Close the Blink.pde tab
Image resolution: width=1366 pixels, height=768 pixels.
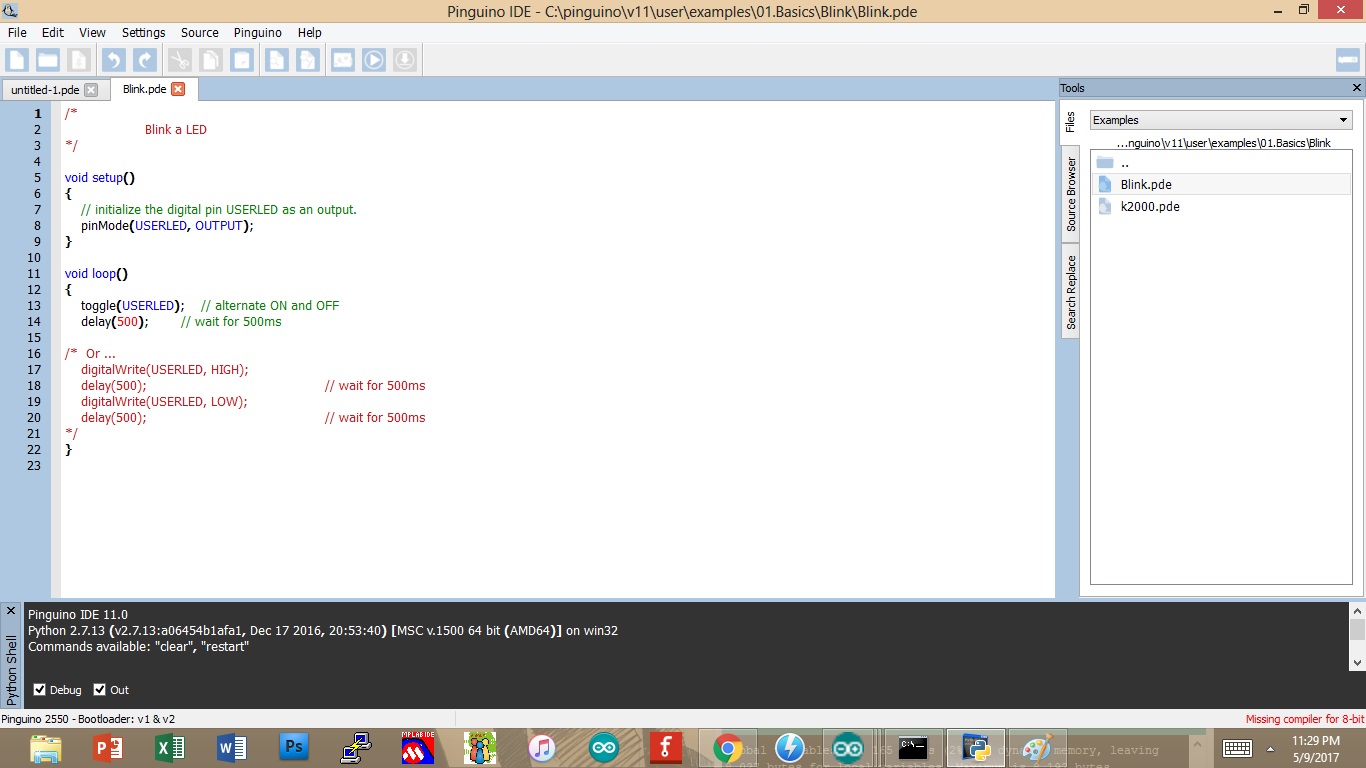tap(178, 89)
